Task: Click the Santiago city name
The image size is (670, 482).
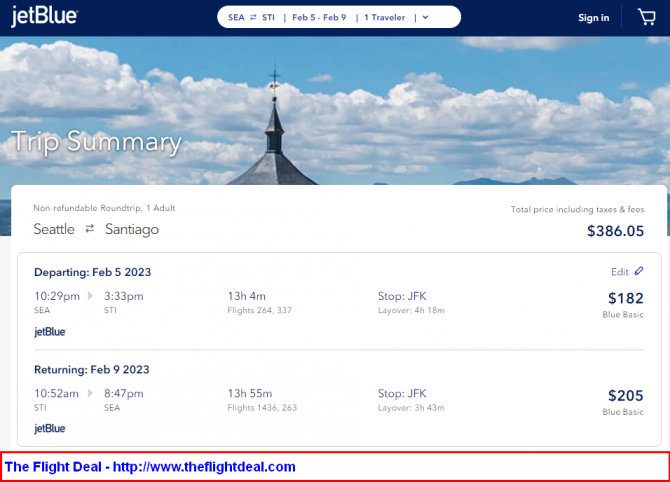Action: 132,229
